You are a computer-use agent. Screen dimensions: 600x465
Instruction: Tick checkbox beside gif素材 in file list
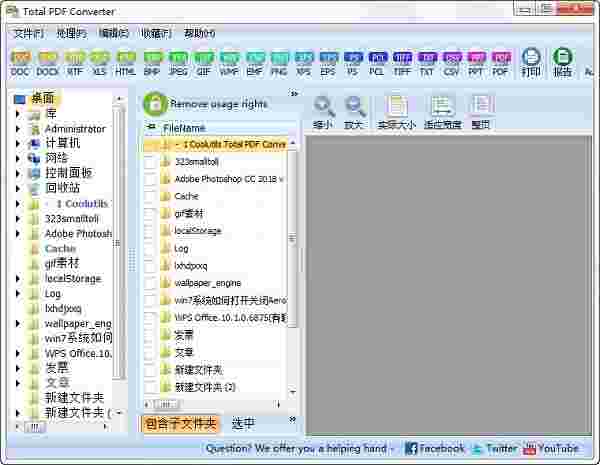(x=150, y=214)
